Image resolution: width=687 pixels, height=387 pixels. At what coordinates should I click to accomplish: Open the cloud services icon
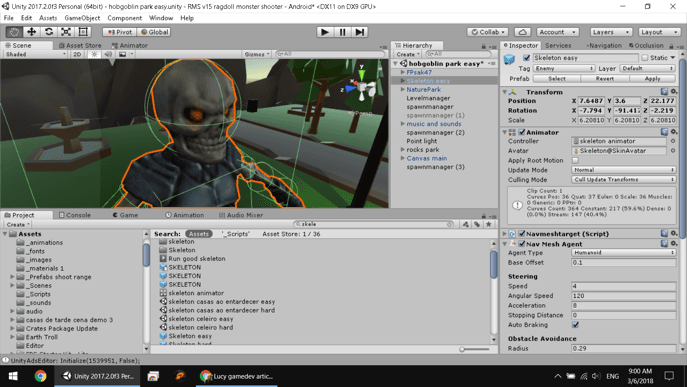coord(522,32)
